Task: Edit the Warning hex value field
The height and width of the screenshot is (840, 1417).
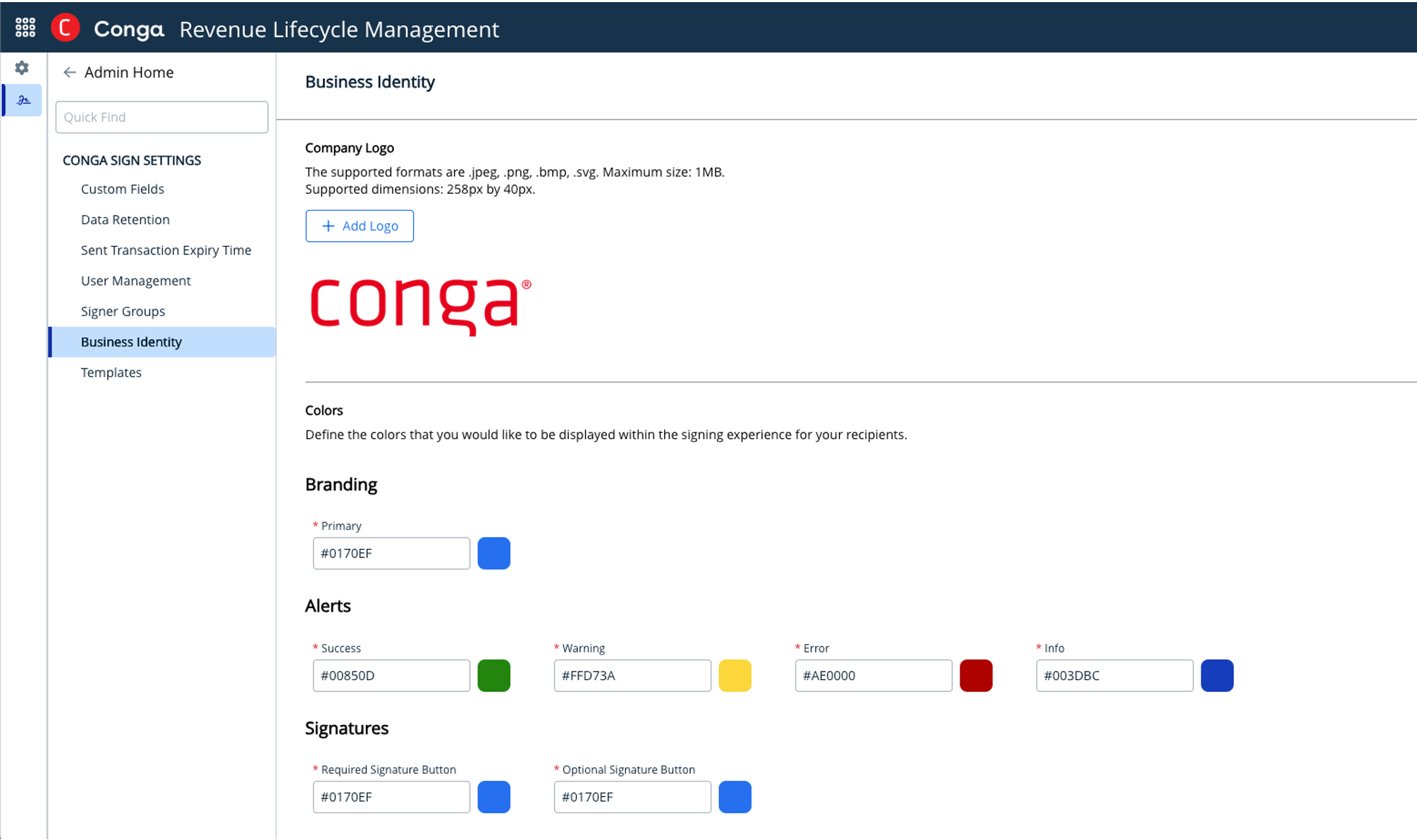Action: [x=632, y=675]
